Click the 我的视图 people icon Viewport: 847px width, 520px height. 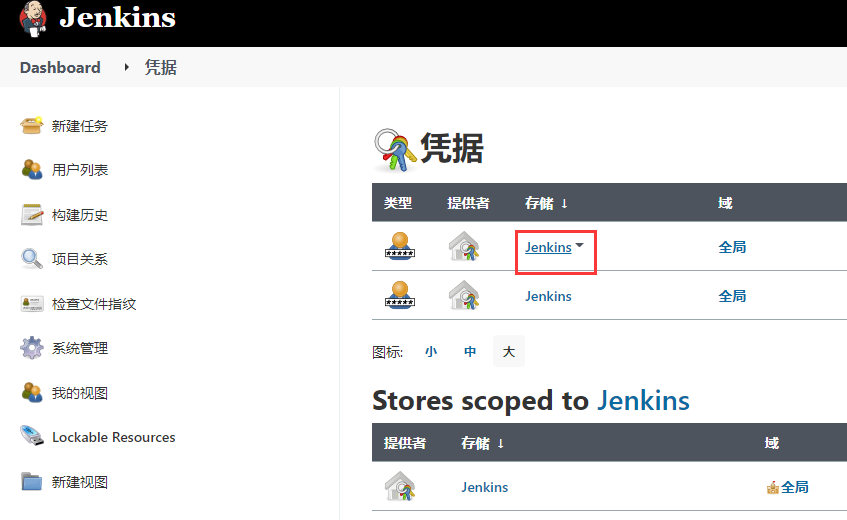point(32,393)
